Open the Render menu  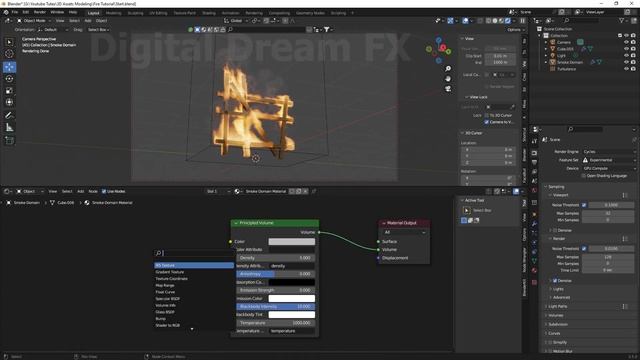(40, 13)
